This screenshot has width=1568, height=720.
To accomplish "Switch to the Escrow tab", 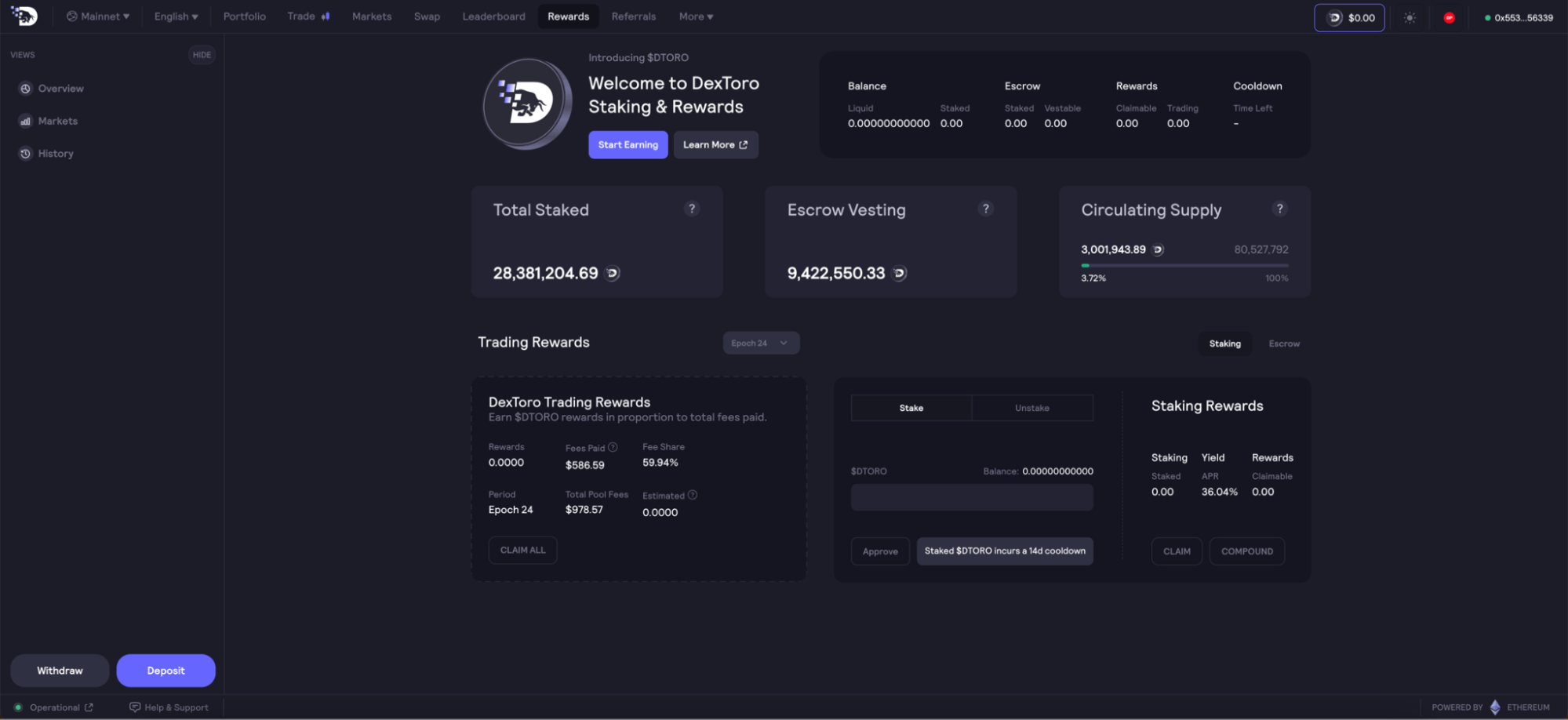I will pyautogui.click(x=1284, y=344).
